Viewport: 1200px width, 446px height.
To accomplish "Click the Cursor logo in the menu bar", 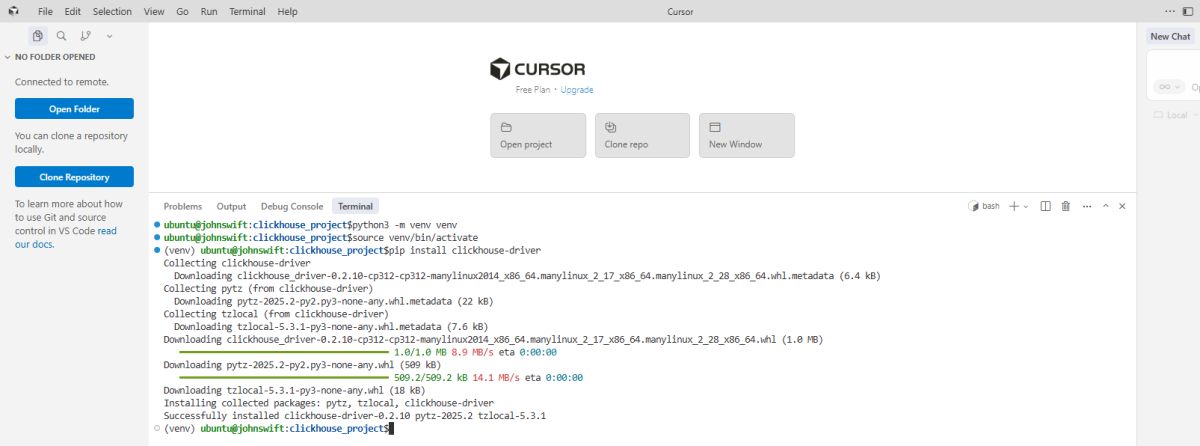I will [12, 11].
